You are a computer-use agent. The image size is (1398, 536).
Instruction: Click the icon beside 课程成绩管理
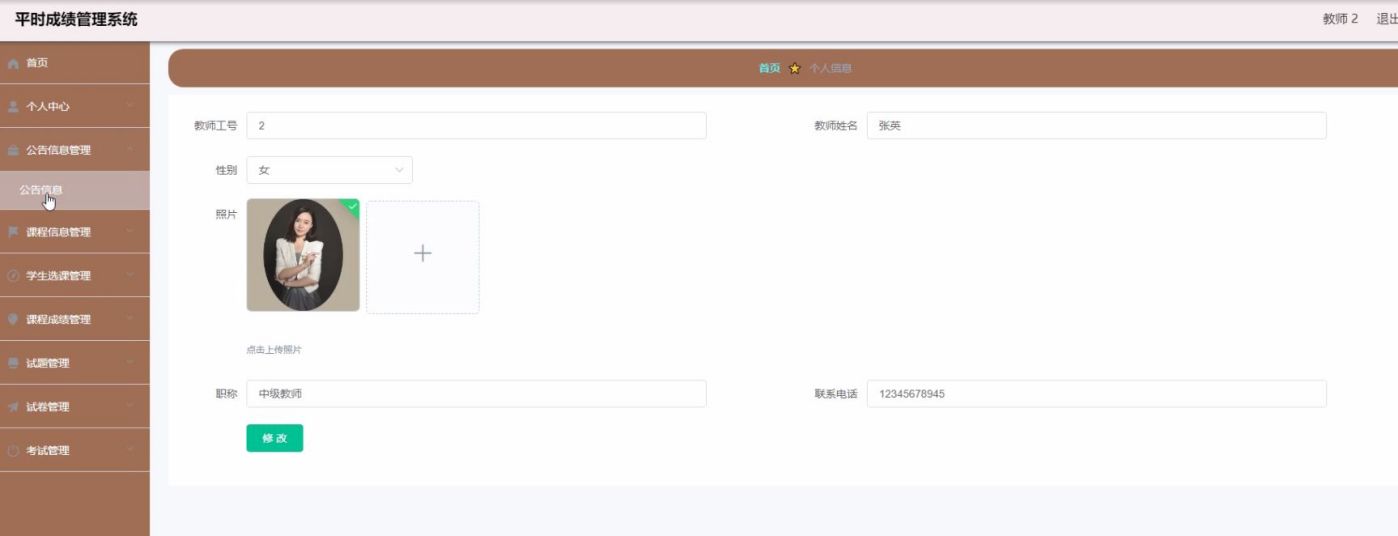click(x=13, y=320)
